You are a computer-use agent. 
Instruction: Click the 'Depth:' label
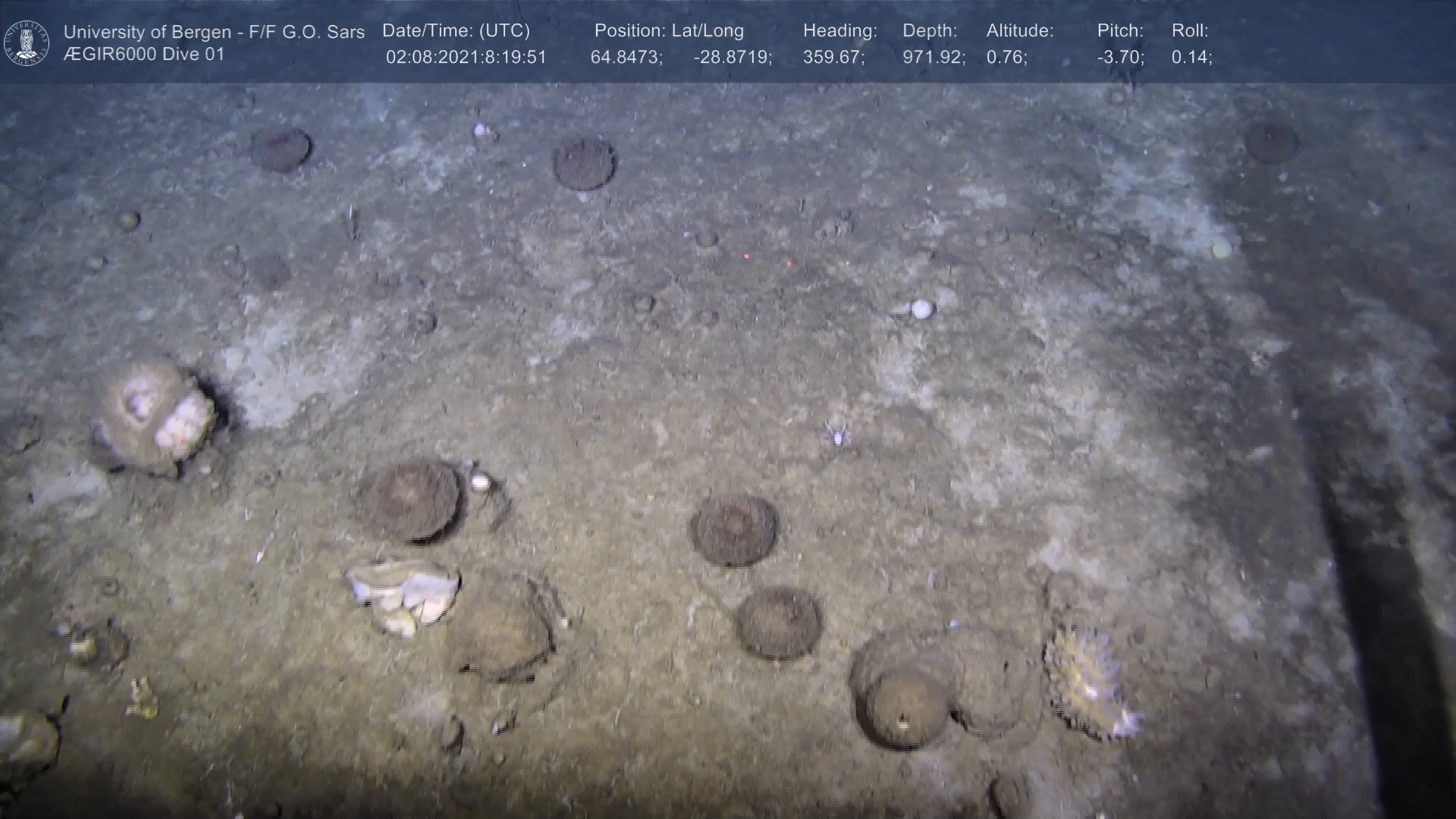pos(930,31)
